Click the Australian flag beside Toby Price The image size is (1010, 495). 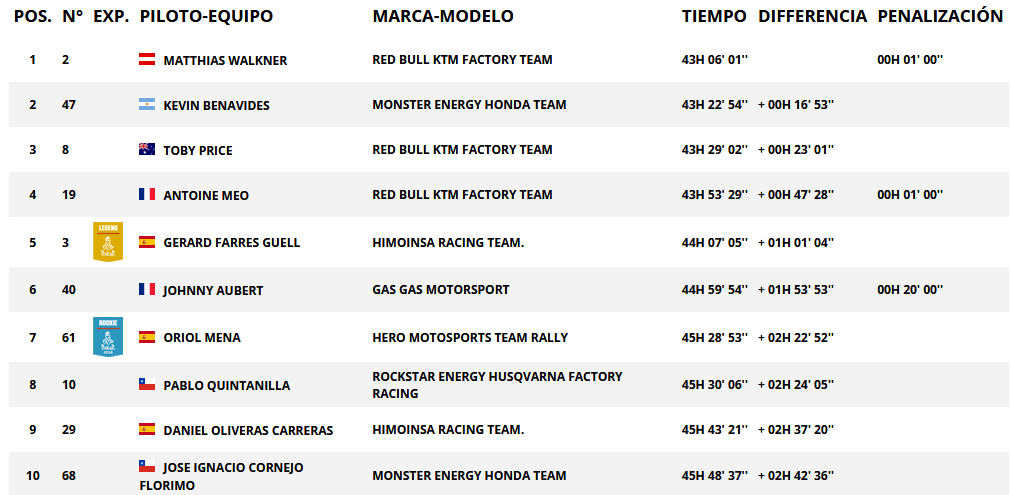(x=147, y=150)
